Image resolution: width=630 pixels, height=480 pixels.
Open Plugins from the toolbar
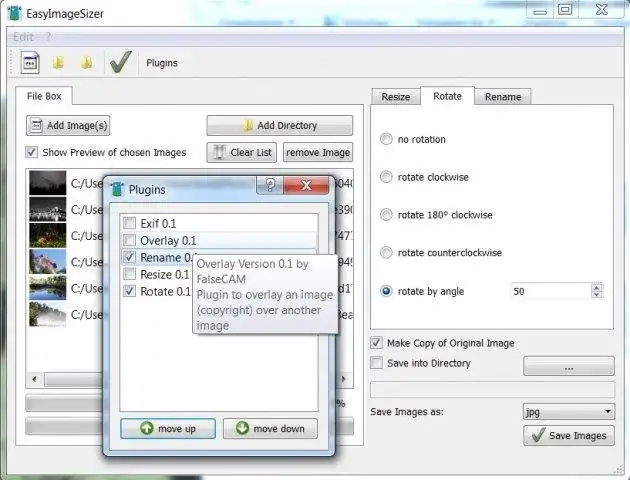162,63
